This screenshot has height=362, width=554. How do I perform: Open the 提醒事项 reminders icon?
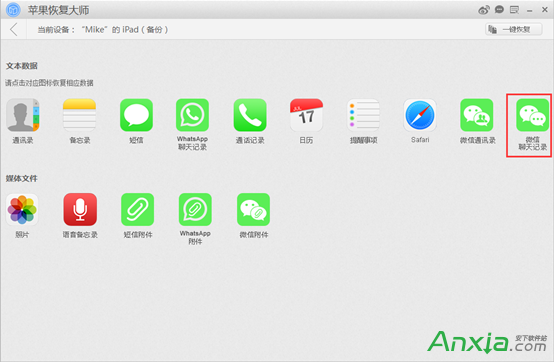(364, 115)
